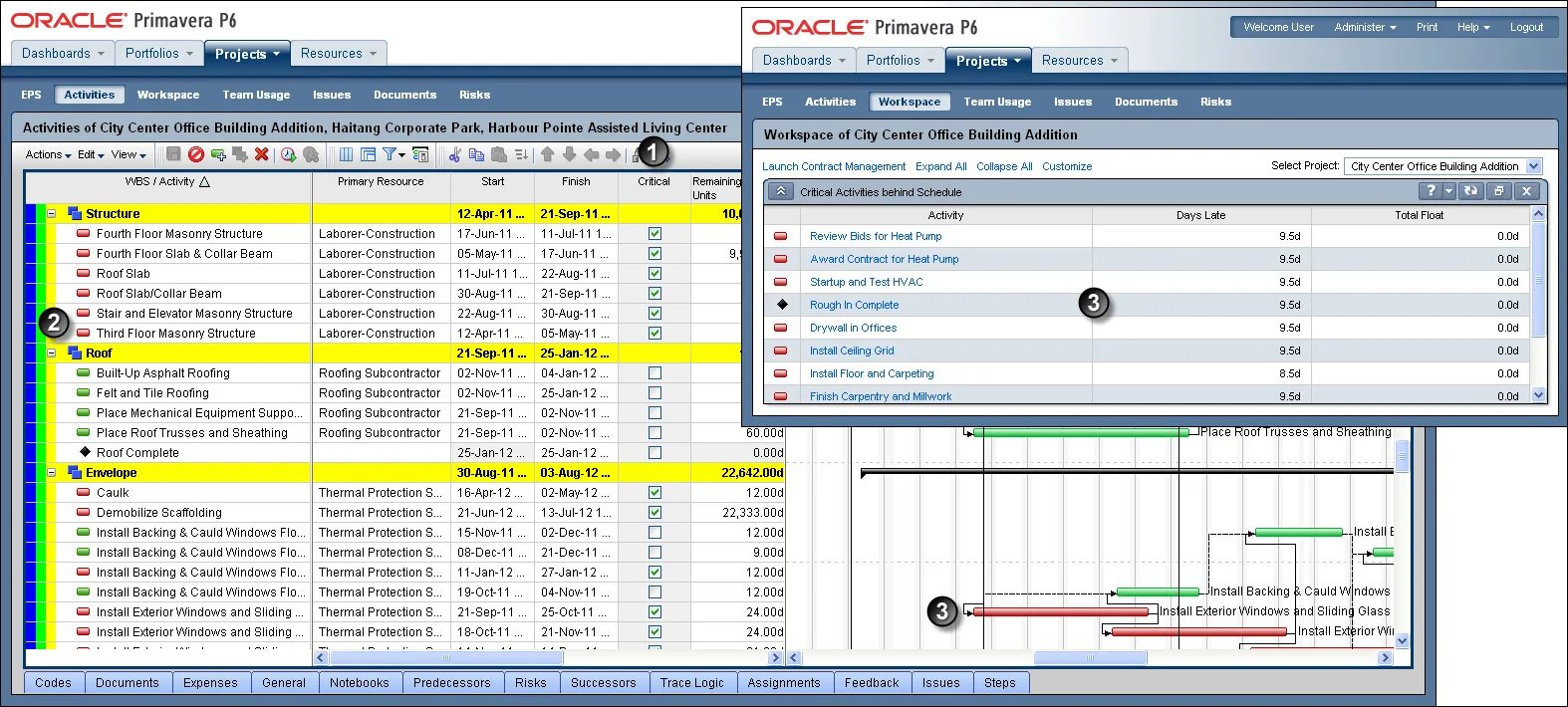The image size is (1568, 707).
Task: Click the Collapse All link
Action: (1004, 166)
